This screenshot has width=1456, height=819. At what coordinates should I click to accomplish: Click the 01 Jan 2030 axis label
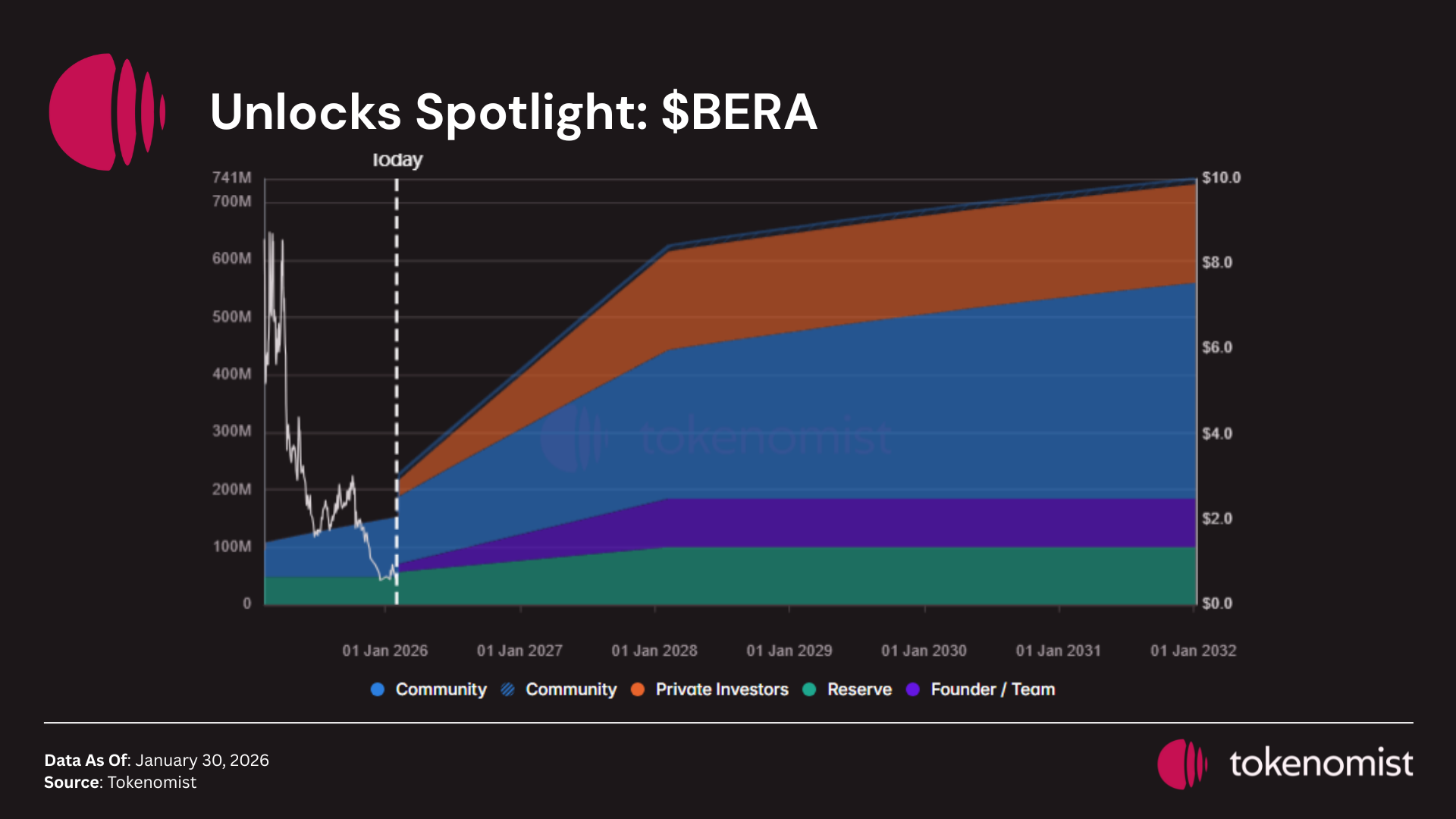[924, 651]
